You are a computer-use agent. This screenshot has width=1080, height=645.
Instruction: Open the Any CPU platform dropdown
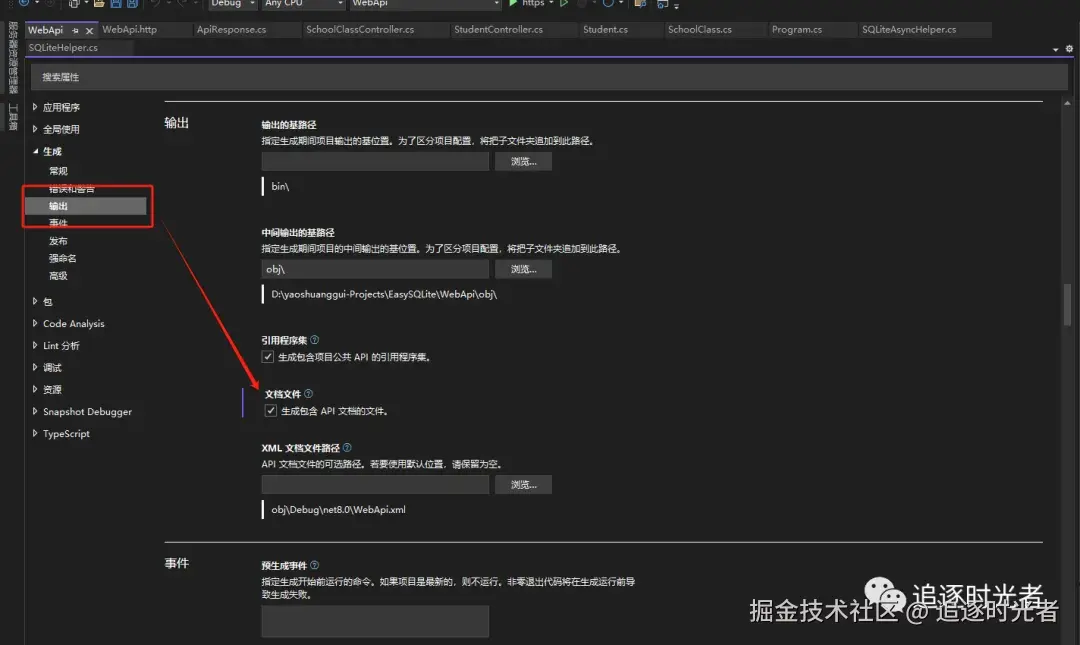pos(302,4)
